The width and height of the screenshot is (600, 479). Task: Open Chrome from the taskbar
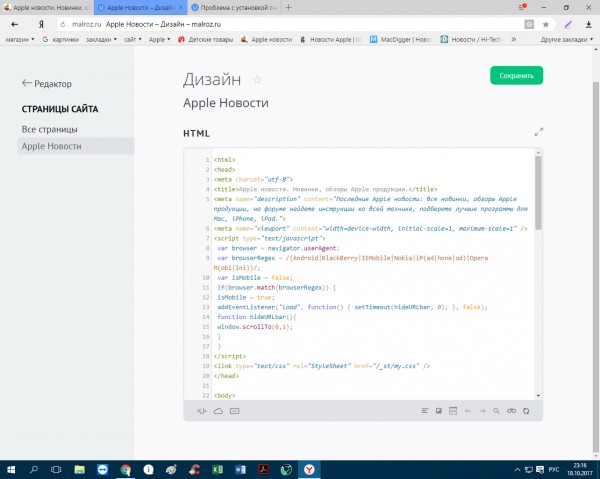click(126, 469)
